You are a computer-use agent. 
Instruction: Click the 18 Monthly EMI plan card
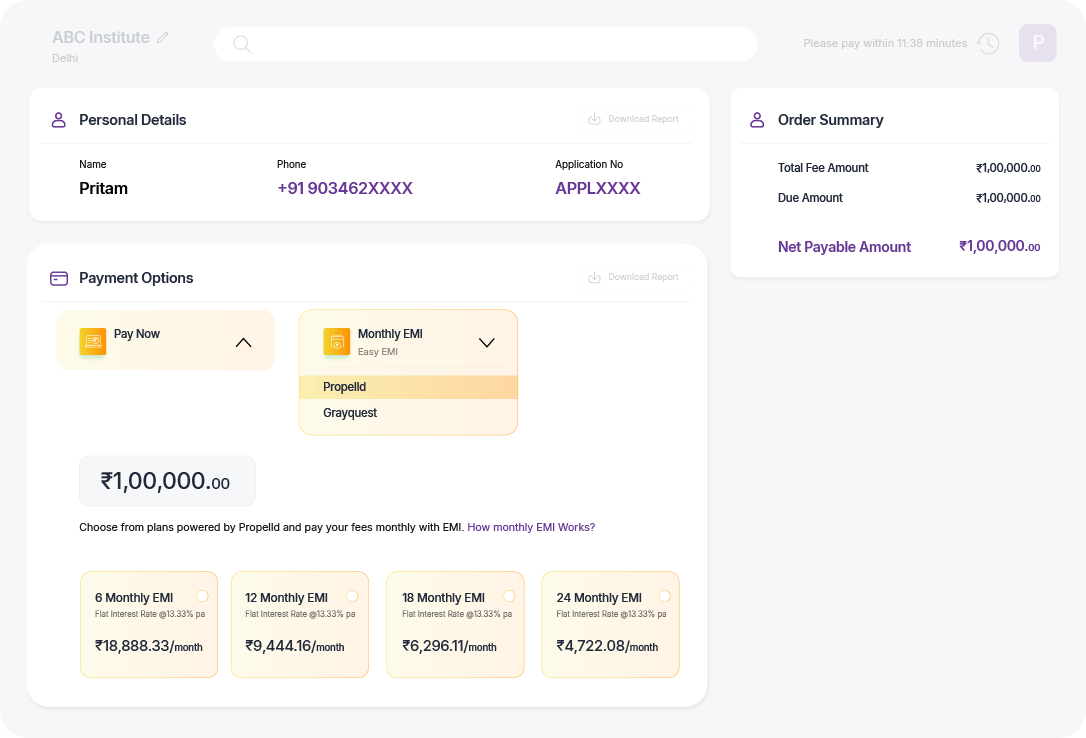point(455,624)
